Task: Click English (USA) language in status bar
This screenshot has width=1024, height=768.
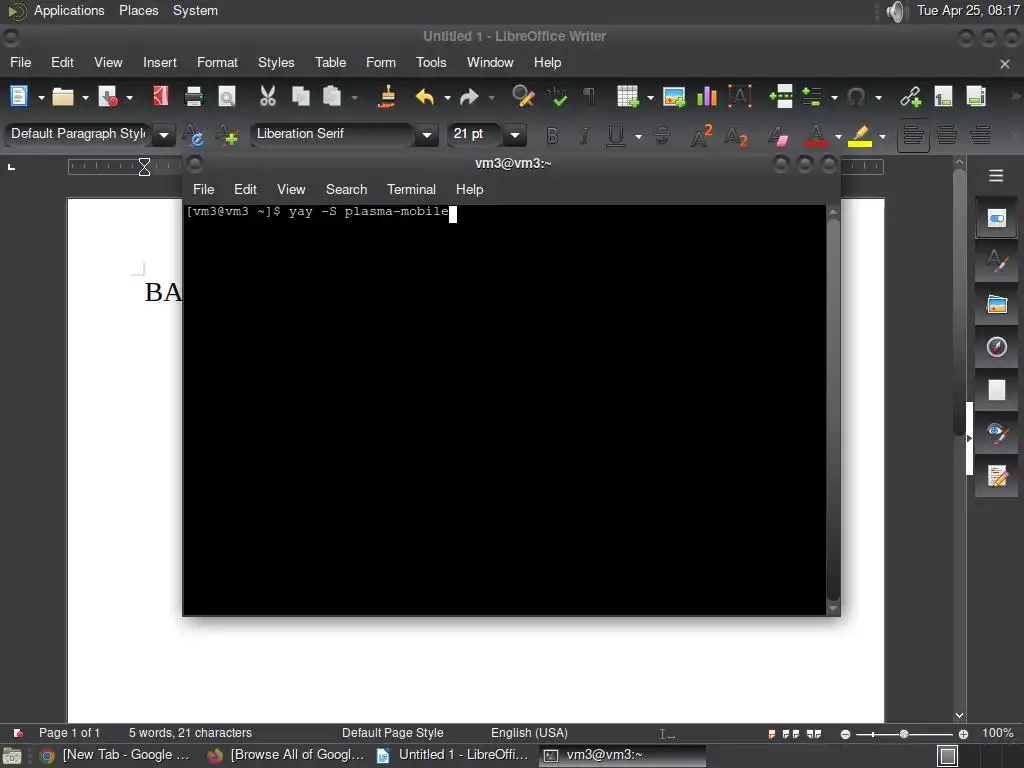Action: (529, 733)
